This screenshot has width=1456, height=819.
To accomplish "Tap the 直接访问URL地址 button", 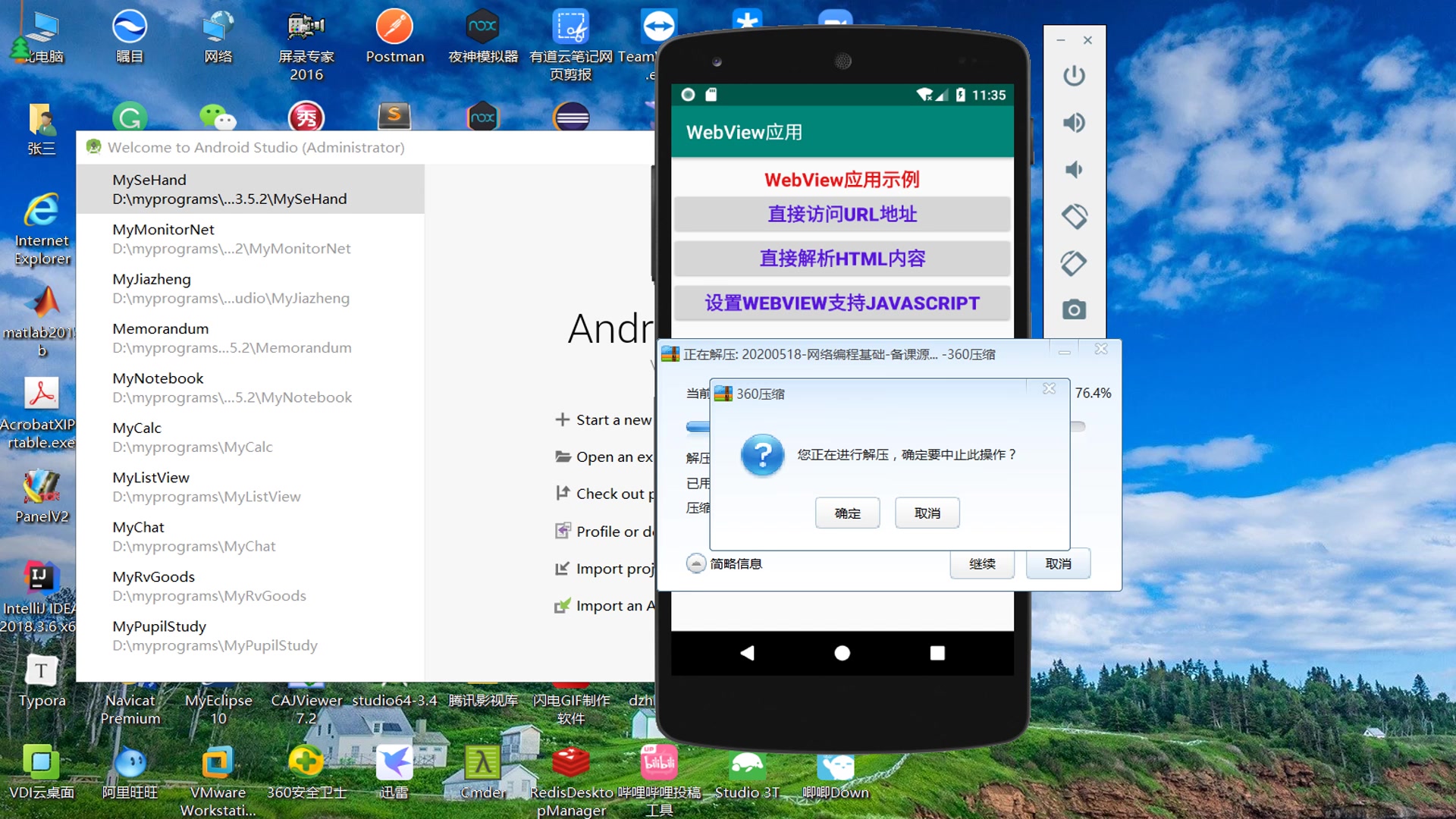I will click(x=842, y=215).
